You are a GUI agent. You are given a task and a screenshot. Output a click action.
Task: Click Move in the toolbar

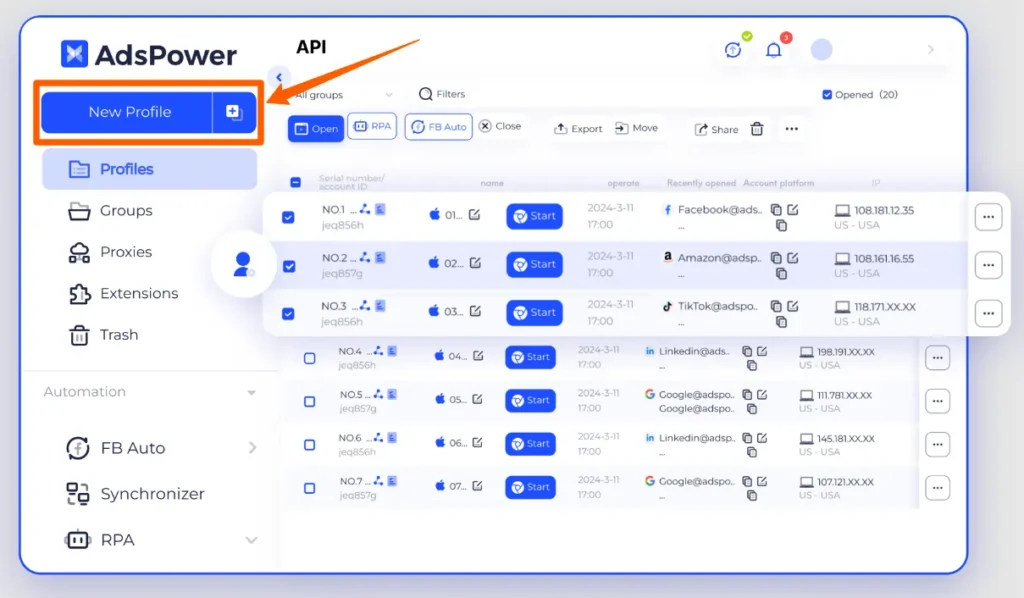click(636, 128)
